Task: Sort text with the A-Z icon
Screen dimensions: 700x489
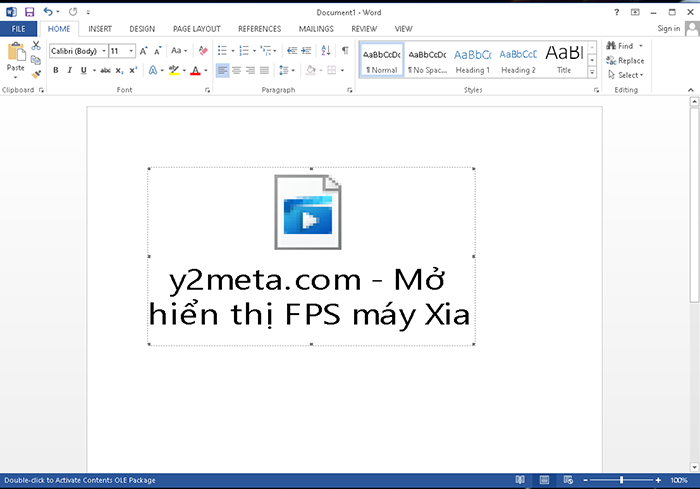Action: click(x=326, y=50)
